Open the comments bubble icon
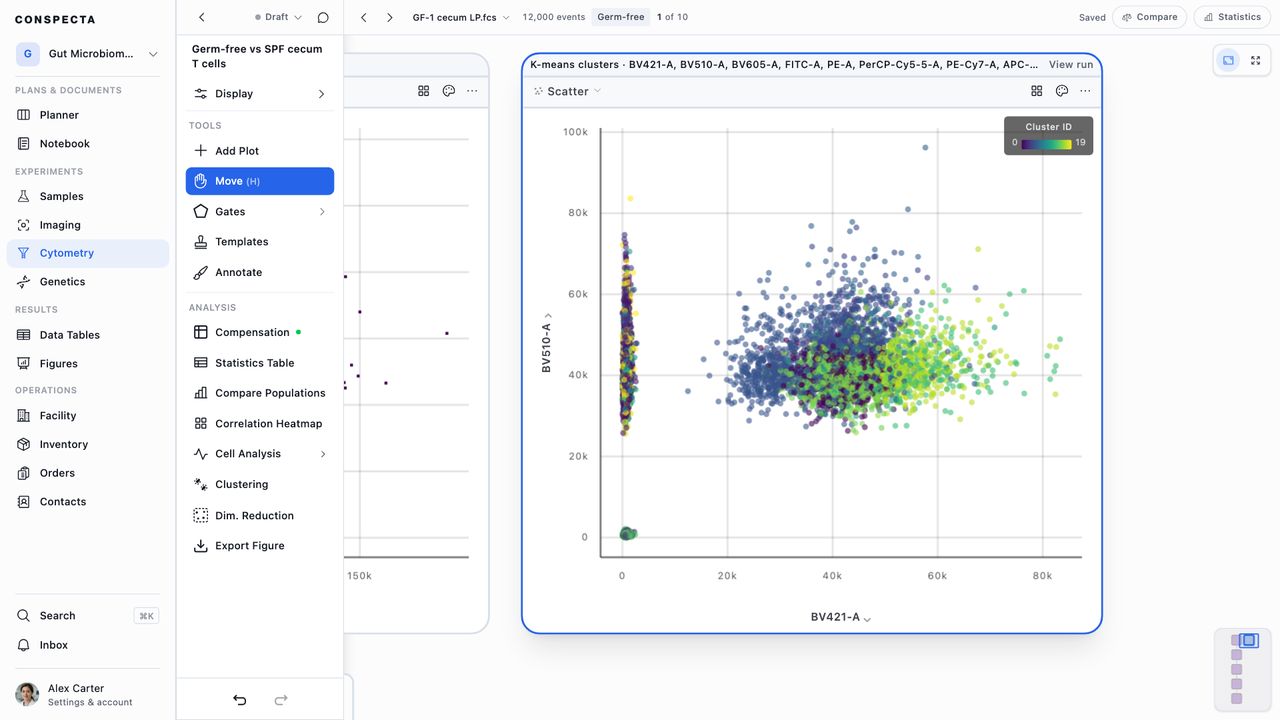Image resolution: width=1280 pixels, height=720 pixels. (323, 17)
